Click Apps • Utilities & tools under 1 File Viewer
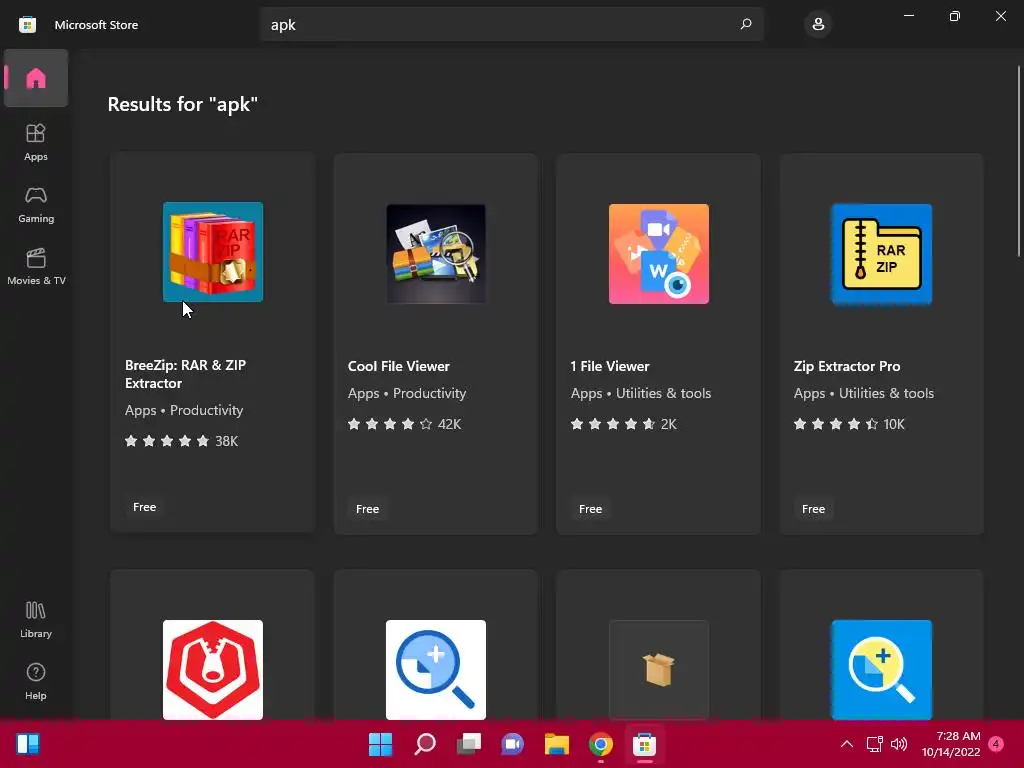The width and height of the screenshot is (1024, 768). (x=641, y=393)
